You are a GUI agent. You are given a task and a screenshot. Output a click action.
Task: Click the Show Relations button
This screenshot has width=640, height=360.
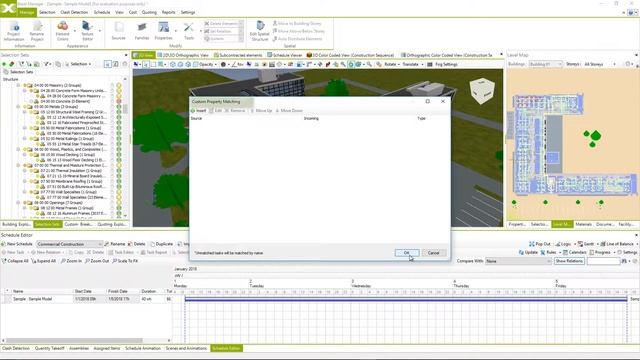click(569, 261)
